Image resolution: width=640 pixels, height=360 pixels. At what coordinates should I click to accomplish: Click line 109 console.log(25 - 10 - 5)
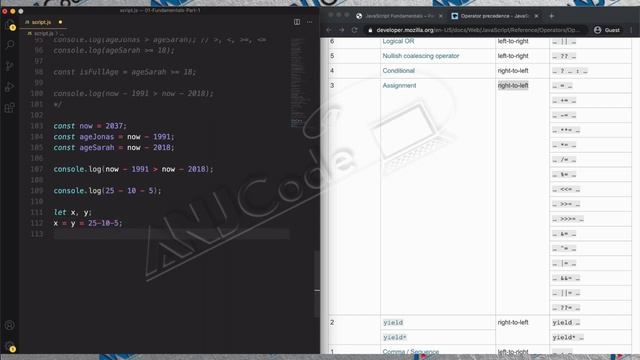pos(107,191)
